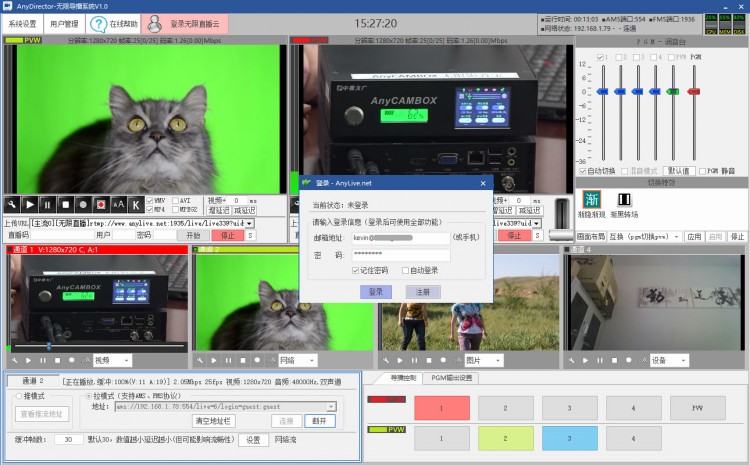Click the 断开 disconnect button
The height and width of the screenshot is (465, 750).
coord(319,421)
